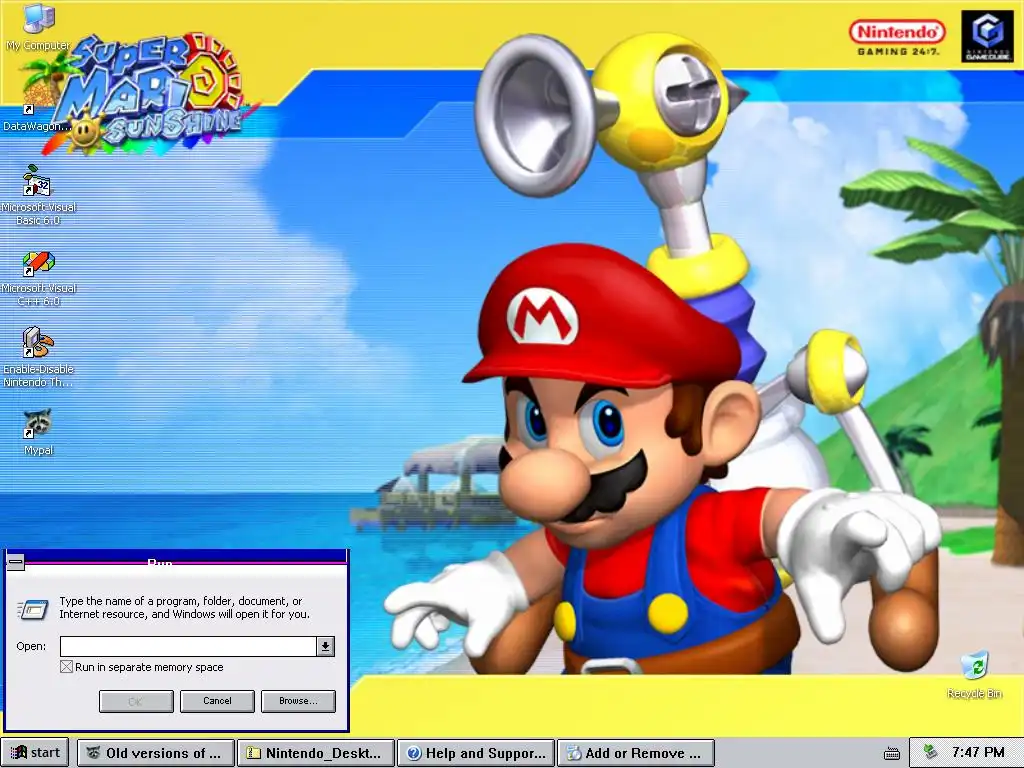Select the Enable-Disable Nintendo Theme shortcut
The image size is (1024, 768).
[38, 357]
